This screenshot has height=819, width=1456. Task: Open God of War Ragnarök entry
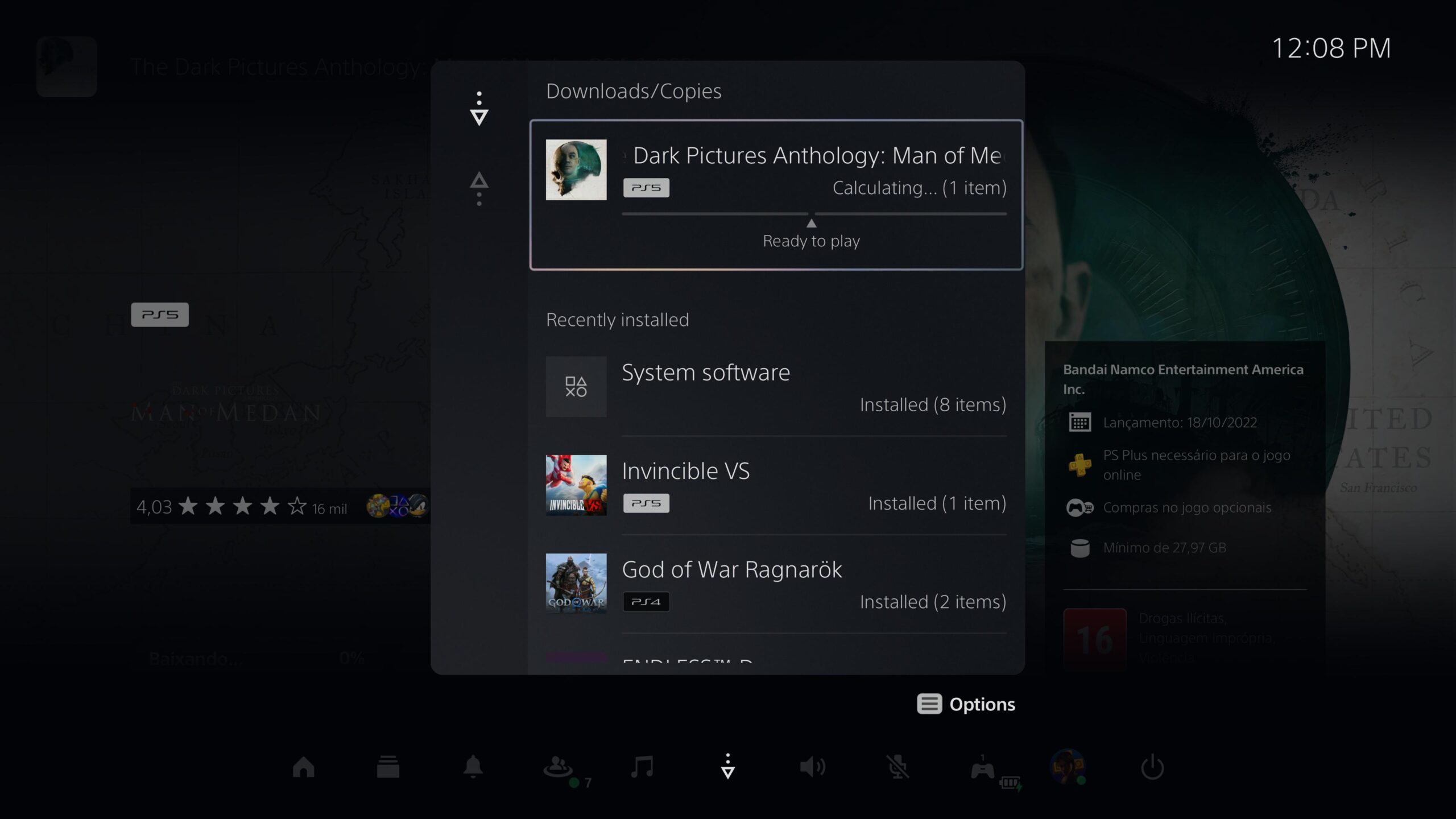[776, 584]
